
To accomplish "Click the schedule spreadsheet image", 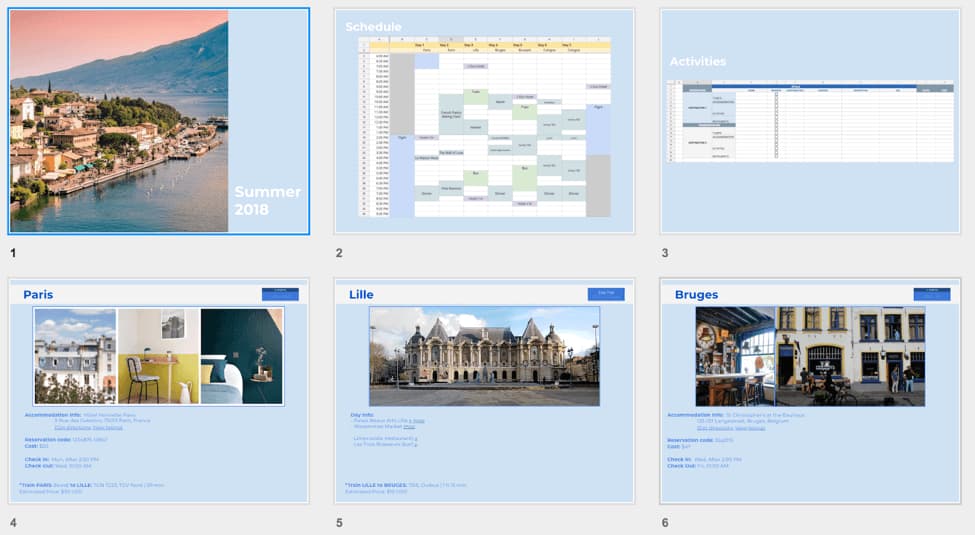I will pos(484,128).
